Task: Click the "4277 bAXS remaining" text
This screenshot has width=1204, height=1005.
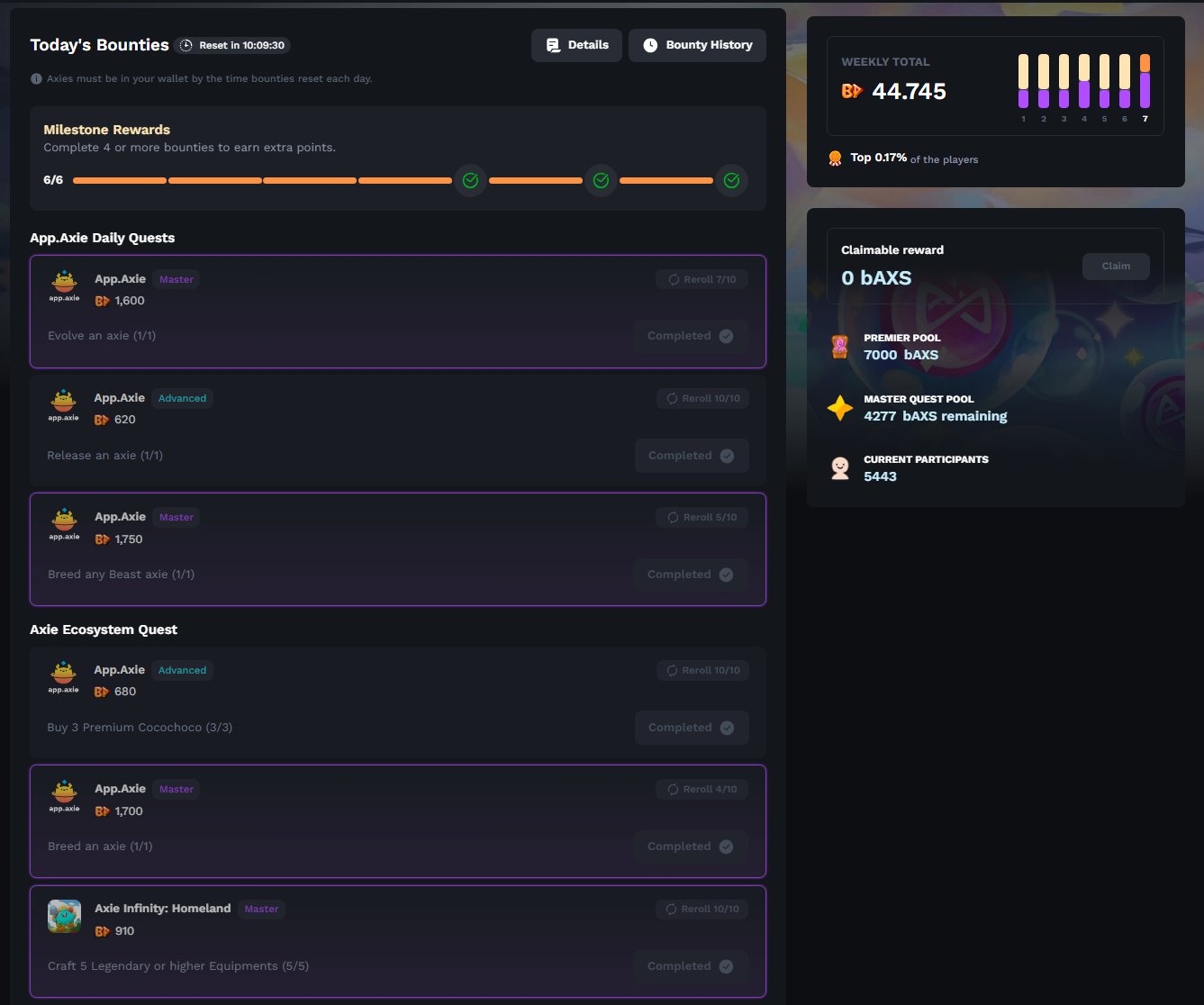Action: [x=936, y=416]
